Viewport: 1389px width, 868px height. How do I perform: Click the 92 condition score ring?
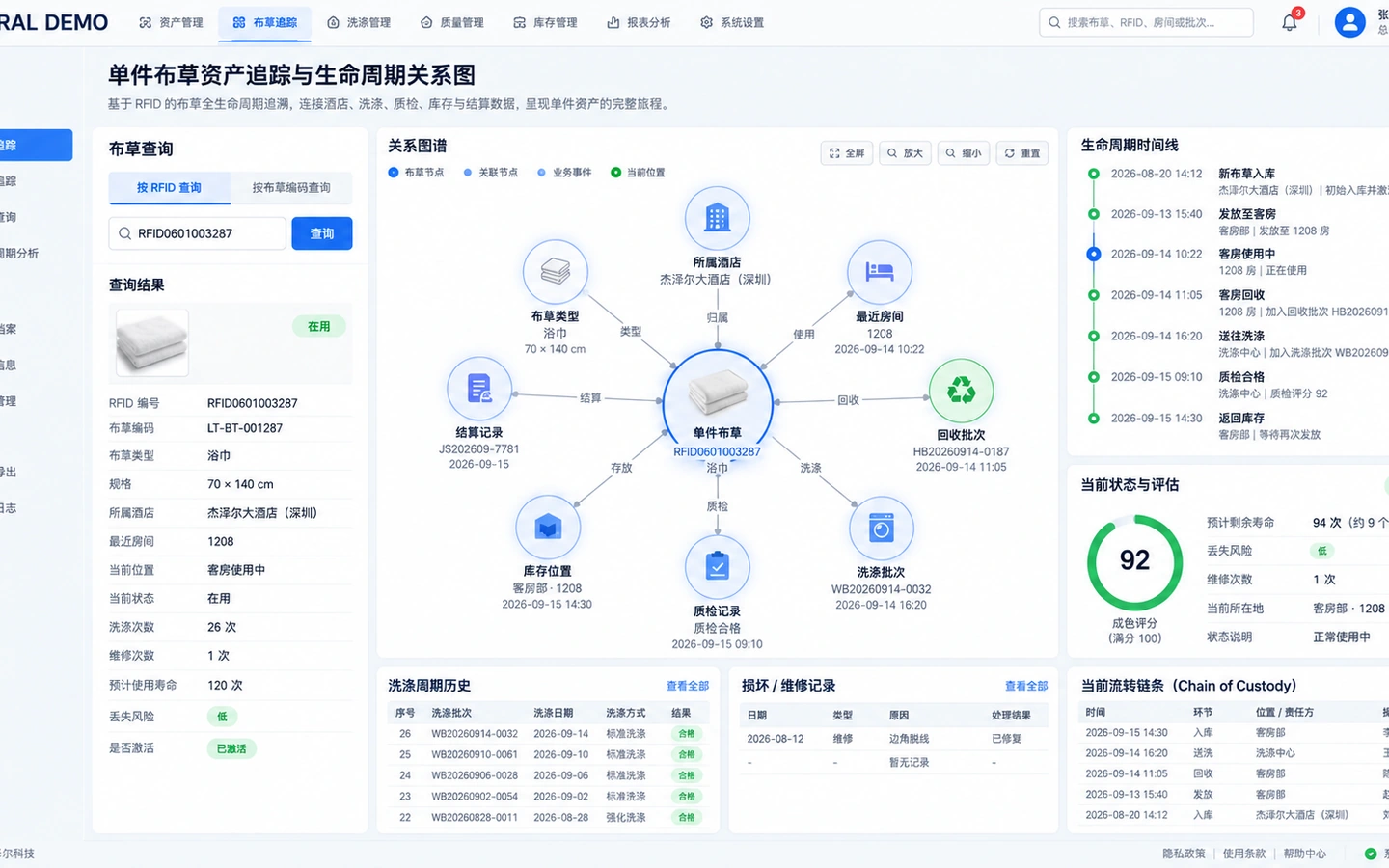coord(1134,562)
